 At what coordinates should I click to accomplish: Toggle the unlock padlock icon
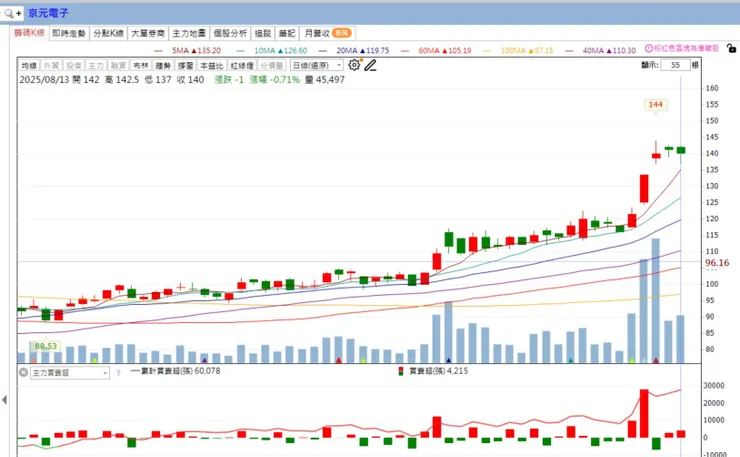[731, 48]
